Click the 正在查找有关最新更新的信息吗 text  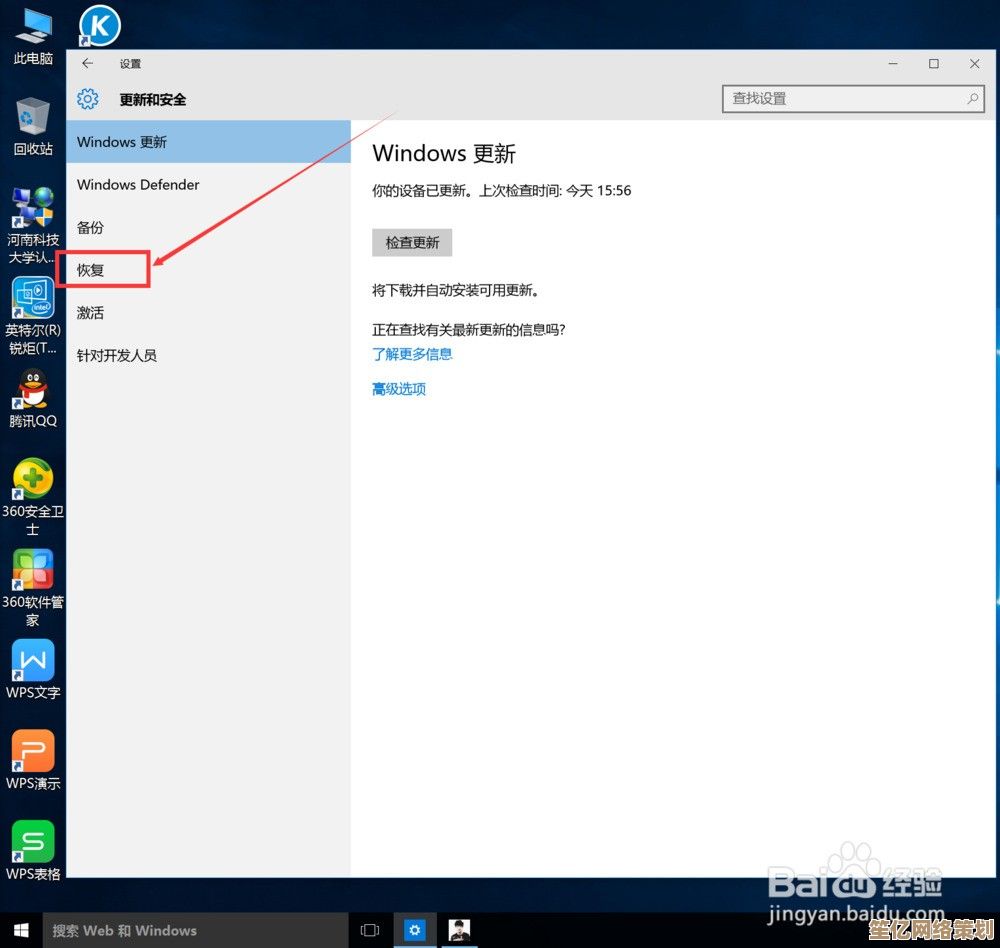pyautogui.click(x=469, y=330)
